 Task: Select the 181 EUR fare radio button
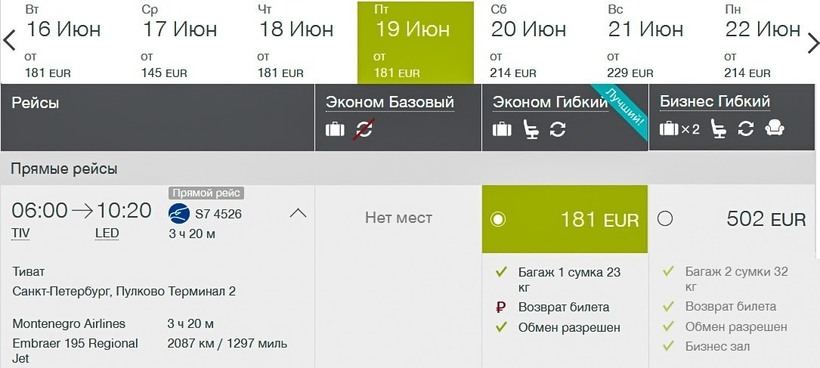coord(498,219)
